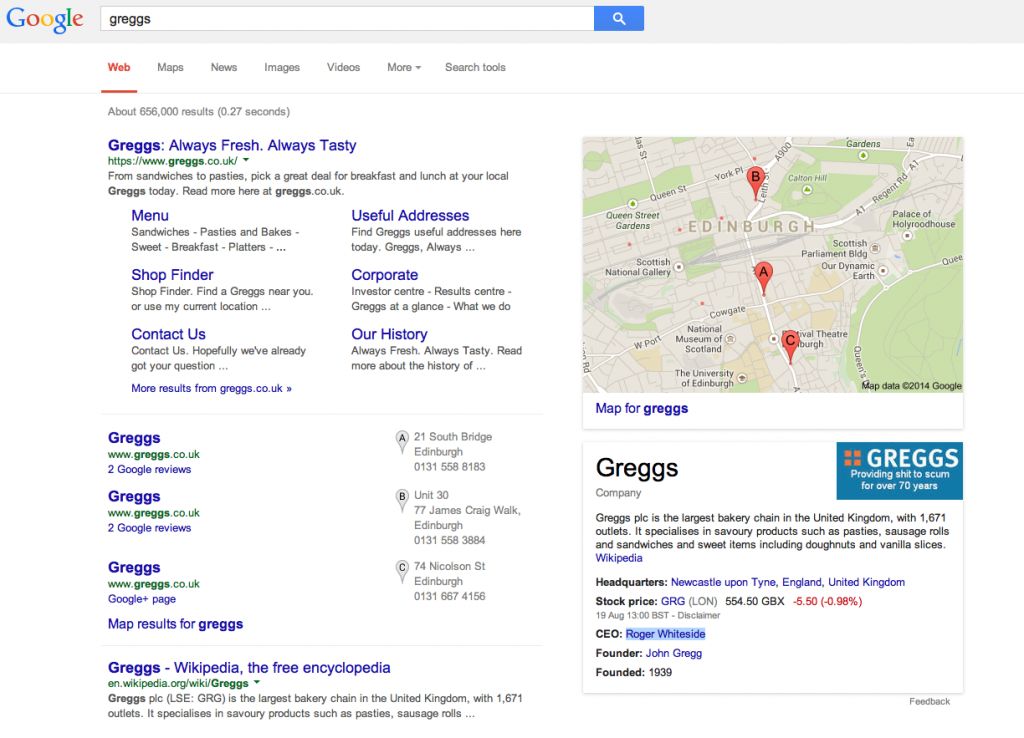Click the GRG (LON) stock price link

(674, 602)
